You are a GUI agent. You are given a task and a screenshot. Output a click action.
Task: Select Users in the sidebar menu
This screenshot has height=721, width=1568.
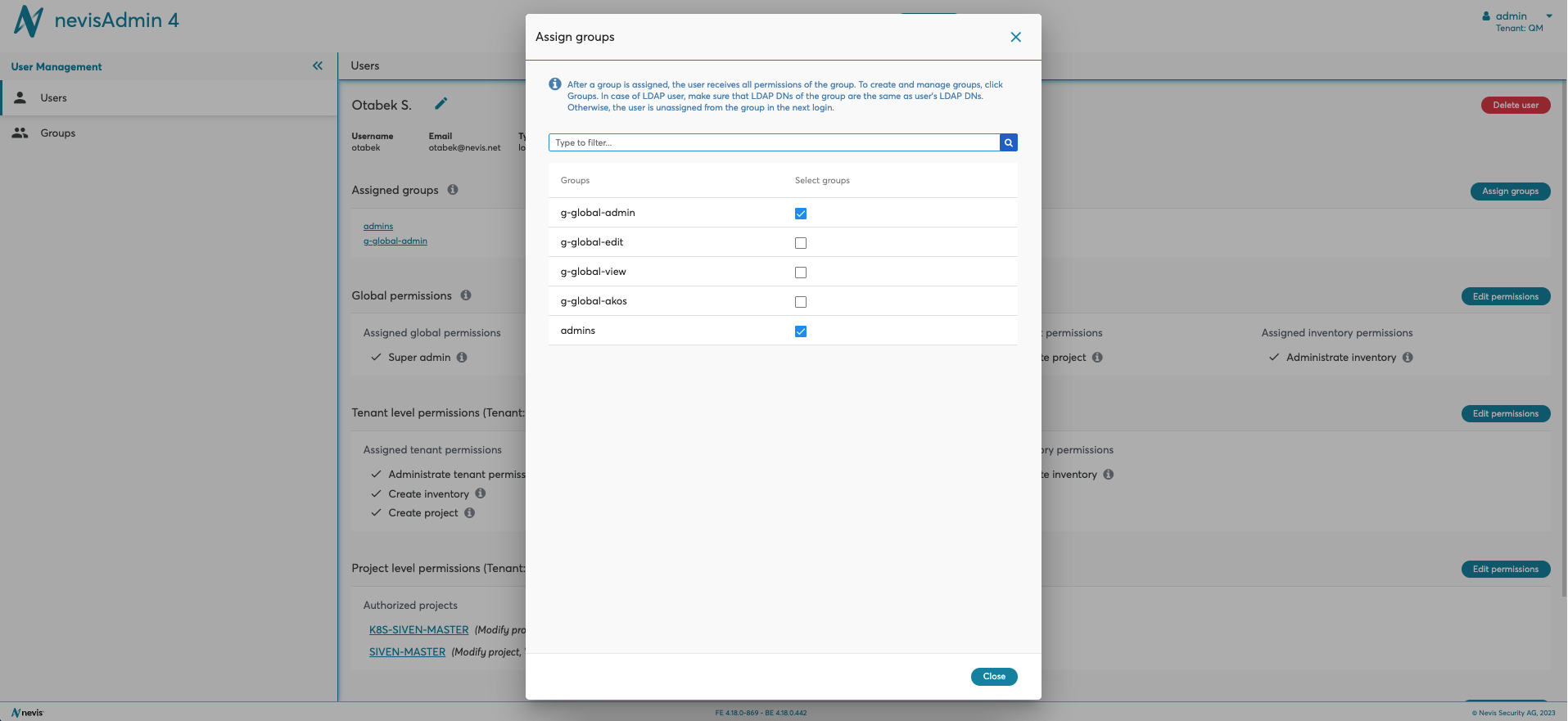tap(53, 98)
